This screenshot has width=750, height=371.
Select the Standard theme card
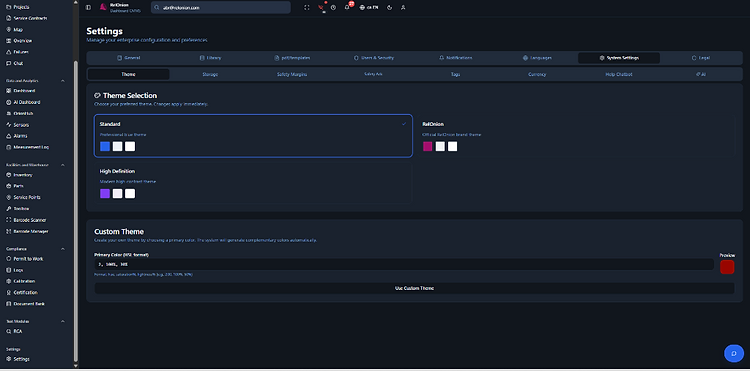[253, 136]
